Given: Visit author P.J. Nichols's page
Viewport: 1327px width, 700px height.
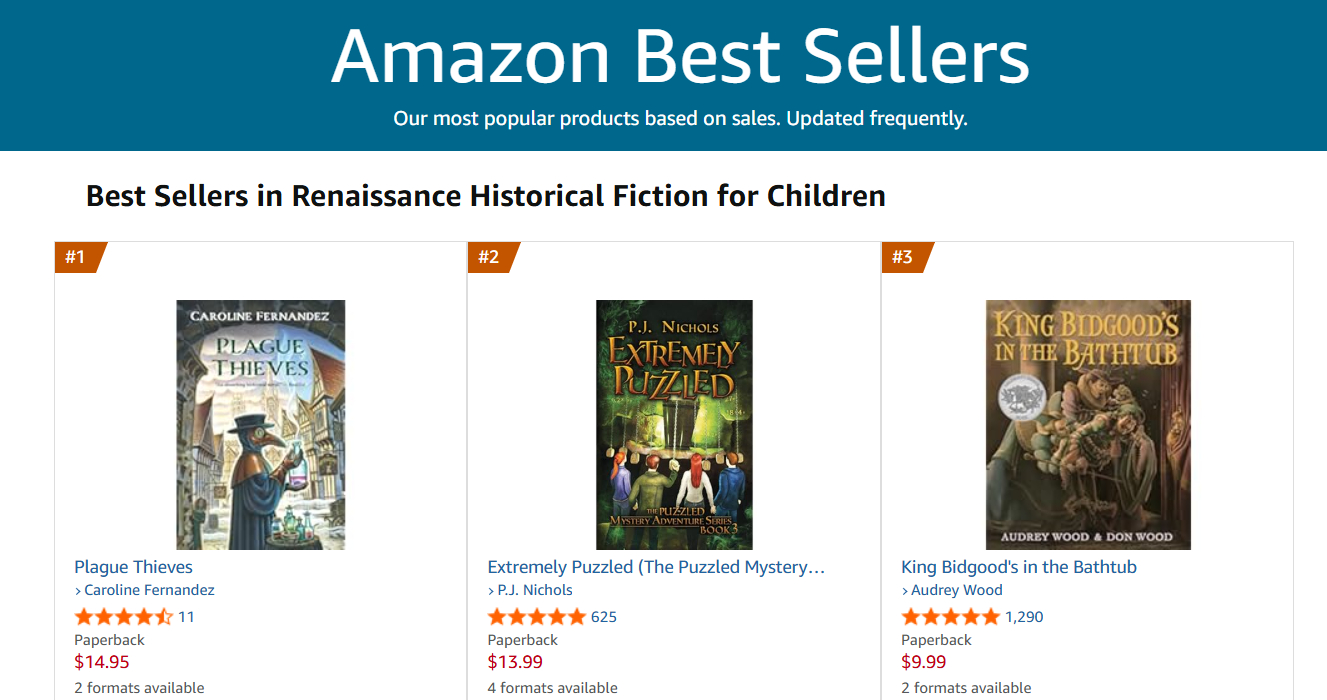Looking at the screenshot, I should click(535, 590).
